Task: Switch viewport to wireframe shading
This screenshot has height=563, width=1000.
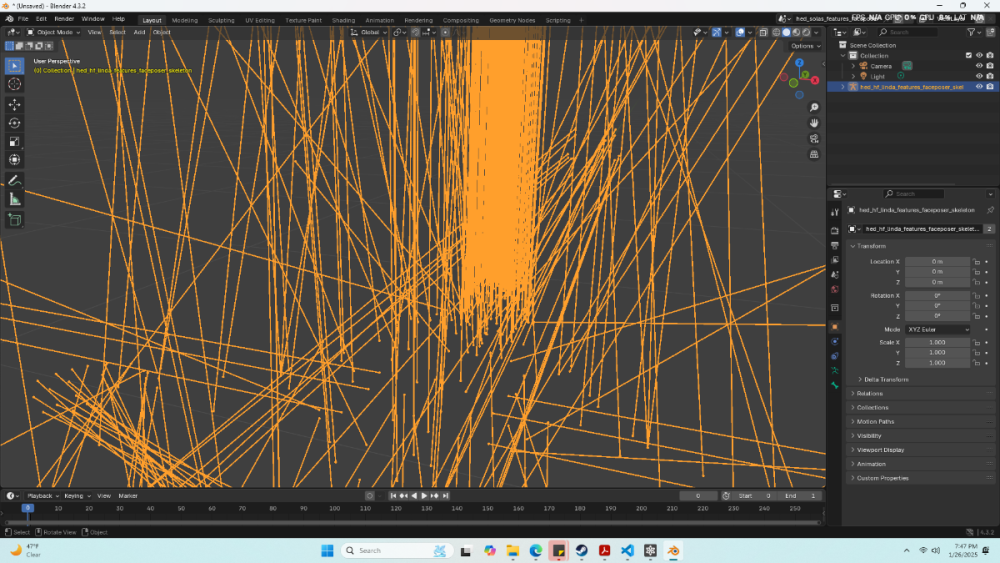Action: [775, 32]
